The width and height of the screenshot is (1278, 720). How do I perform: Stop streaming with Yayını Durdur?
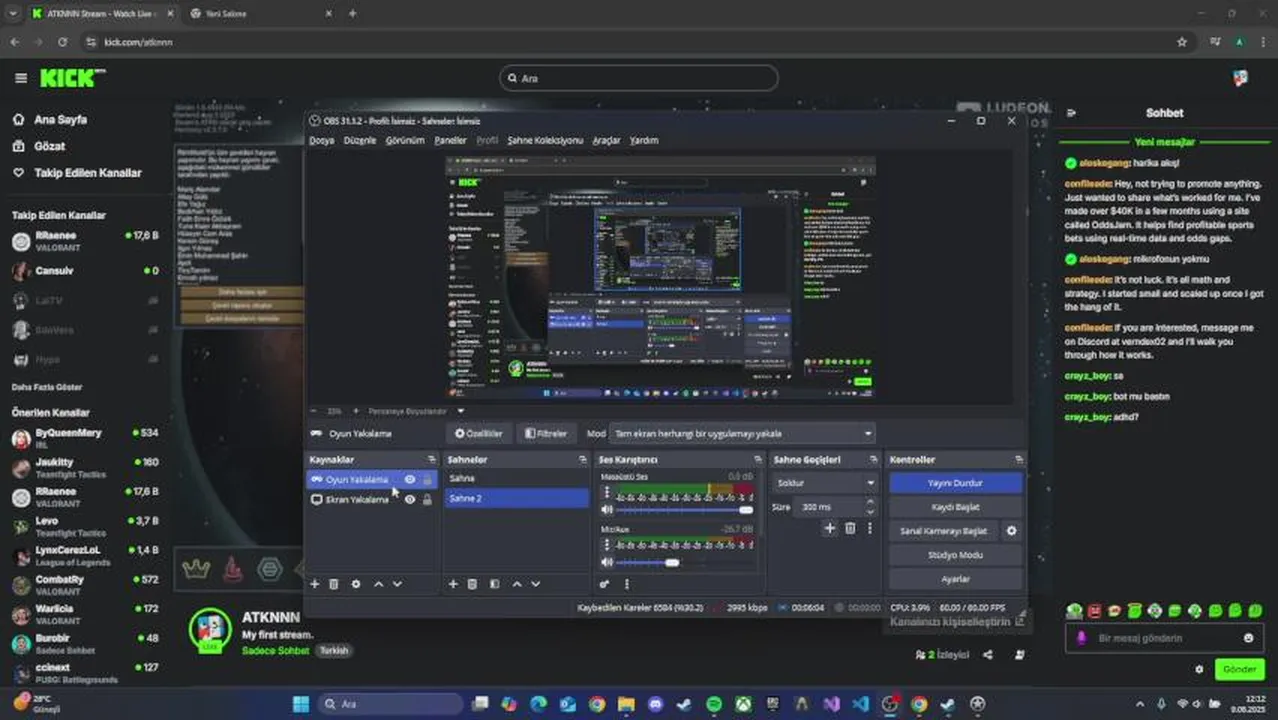coord(955,483)
